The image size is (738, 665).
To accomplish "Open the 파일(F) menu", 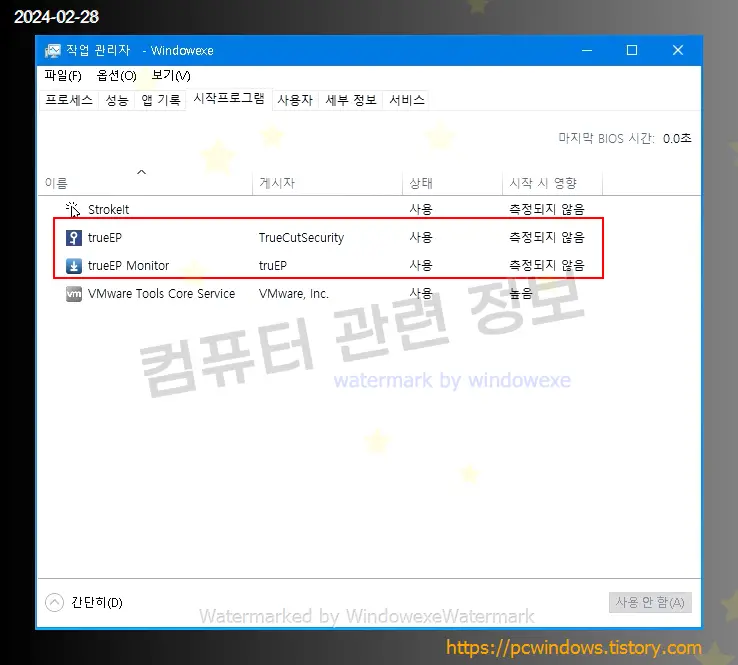I will coord(63,75).
